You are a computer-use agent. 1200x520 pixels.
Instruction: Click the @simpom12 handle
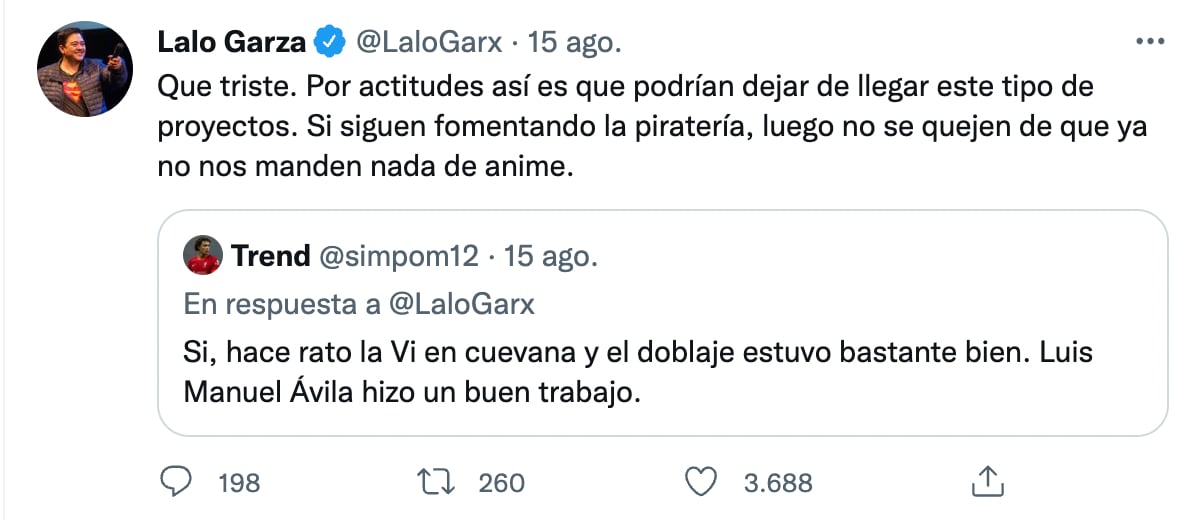coord(401,256)
